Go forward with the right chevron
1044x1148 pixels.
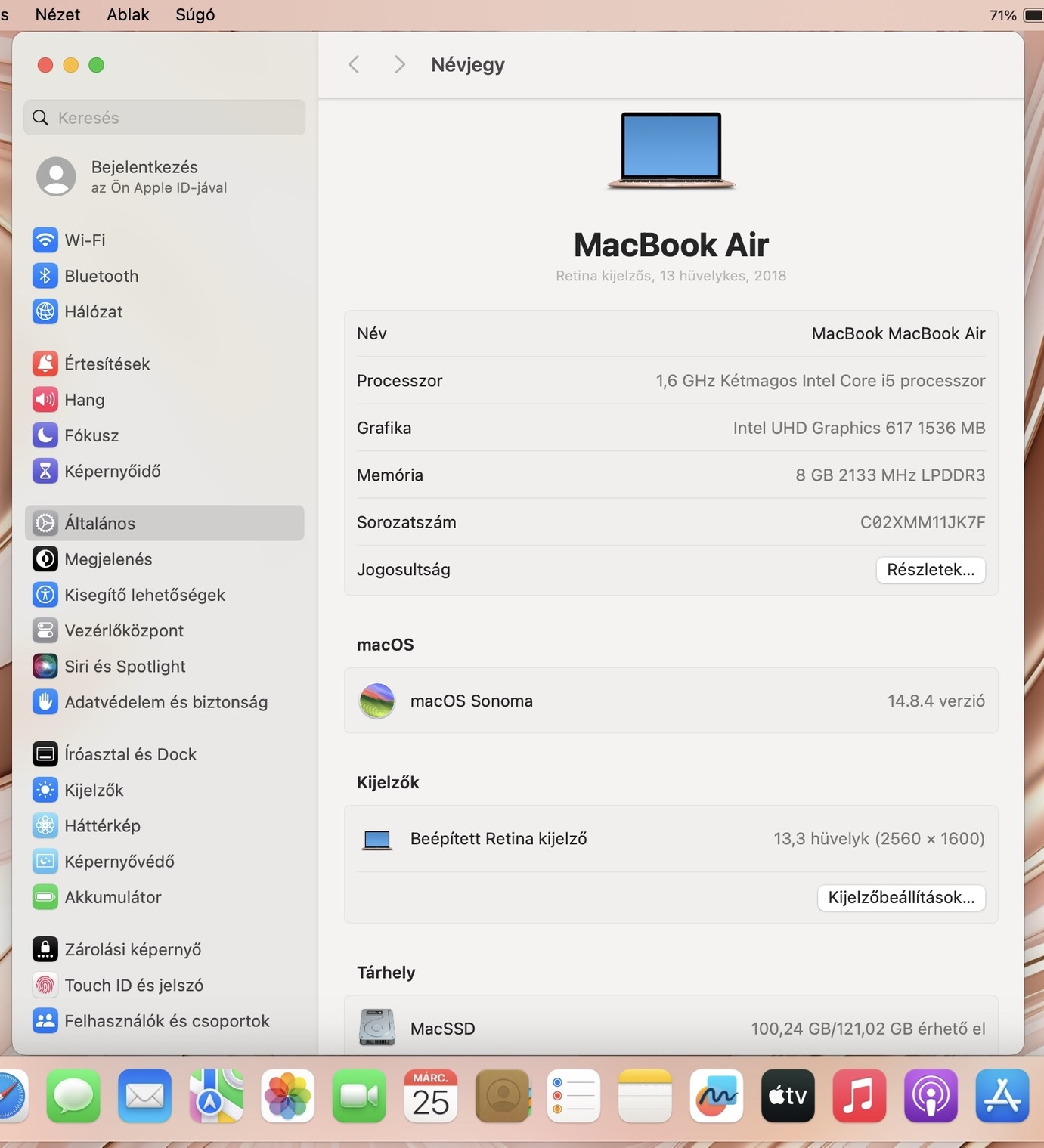pos(399,65)
